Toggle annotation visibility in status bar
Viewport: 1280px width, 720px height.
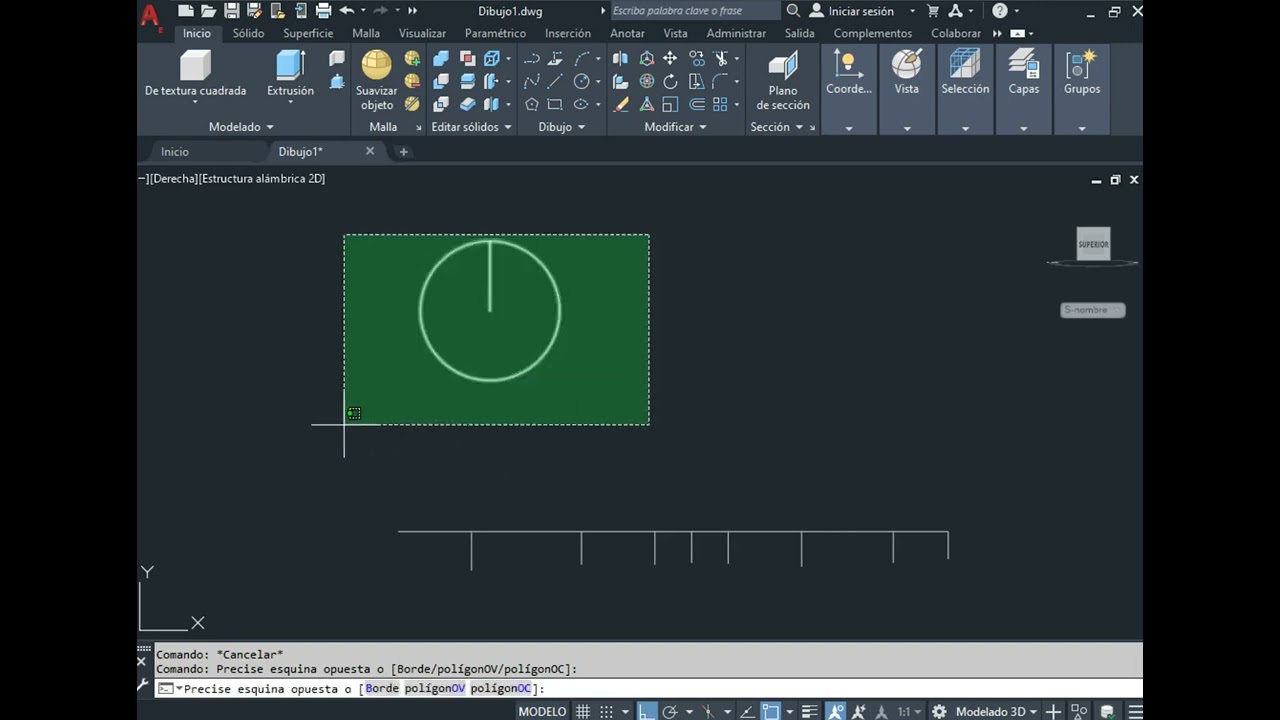pyautogui.click(x=834, y=712)
